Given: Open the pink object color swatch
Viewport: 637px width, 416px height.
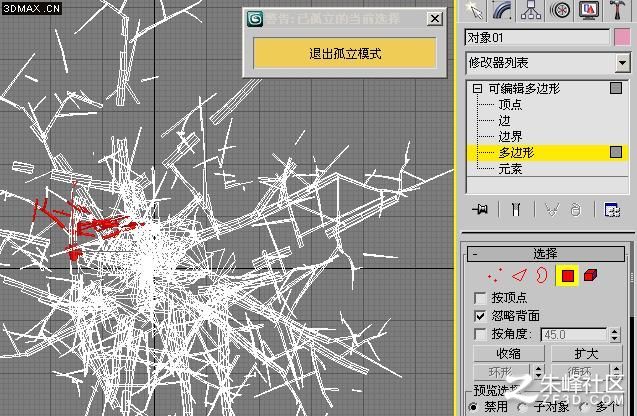Looking at the screenshot, I should [x=622, y=37].
